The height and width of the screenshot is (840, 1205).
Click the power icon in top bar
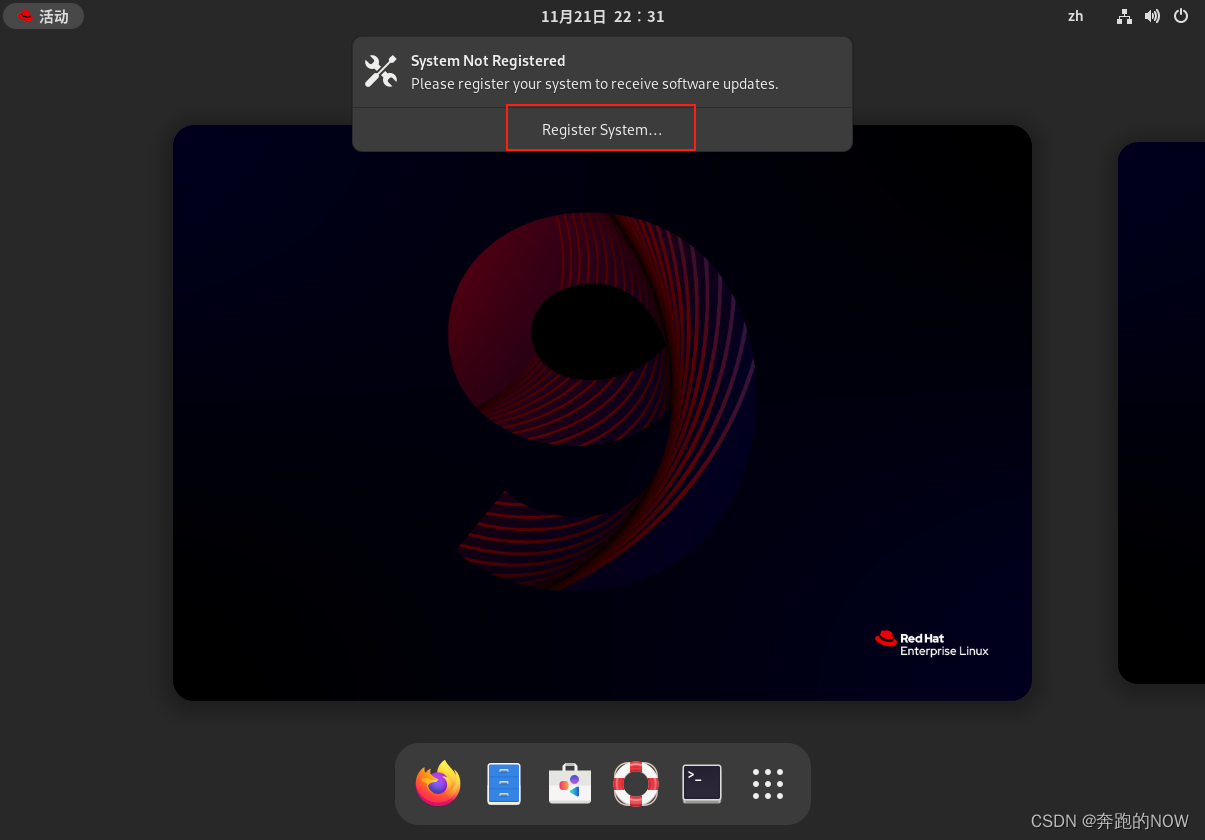pyautogui.click(x=1181, y=16)
